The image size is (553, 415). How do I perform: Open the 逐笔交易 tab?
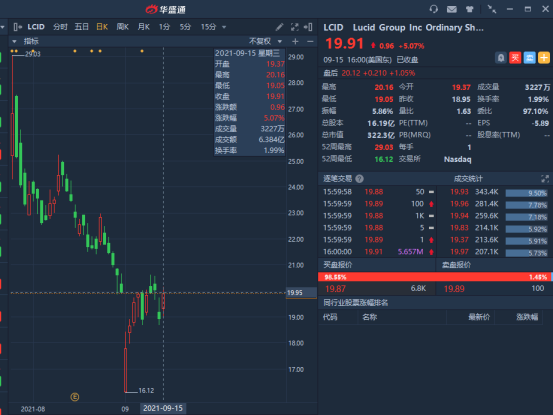coord(338,179)
